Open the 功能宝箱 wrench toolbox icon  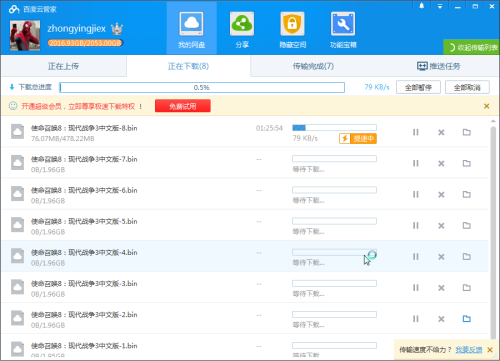pos(343,24)
